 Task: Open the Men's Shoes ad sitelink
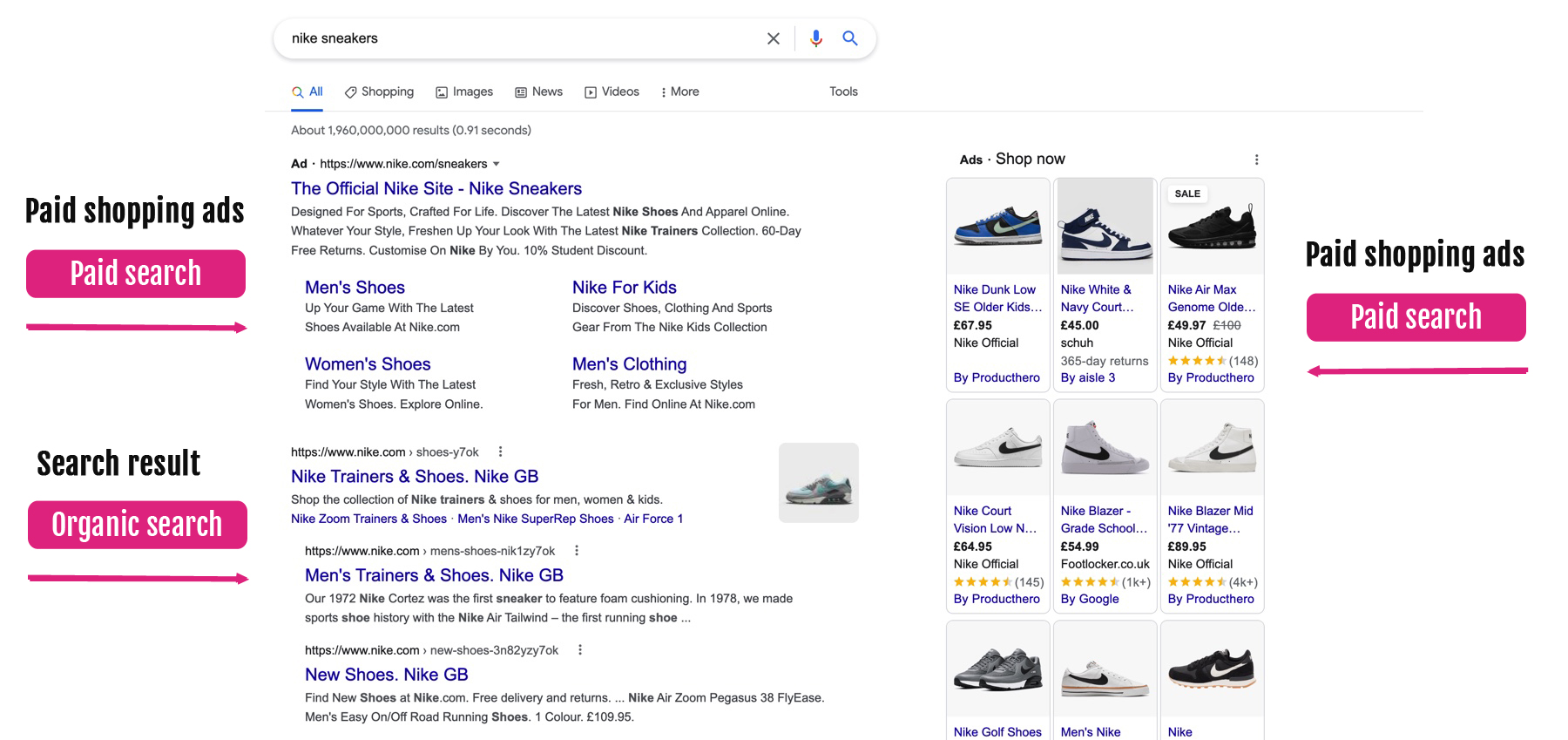point(355,288)
